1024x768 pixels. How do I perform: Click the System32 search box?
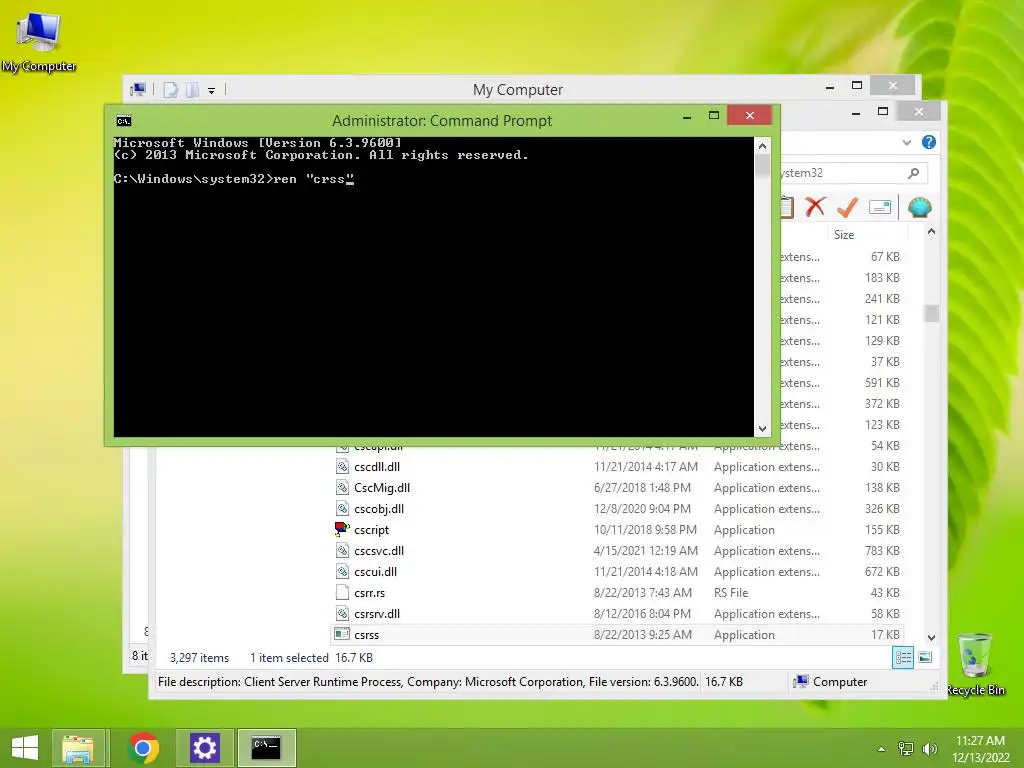(854, 173)
